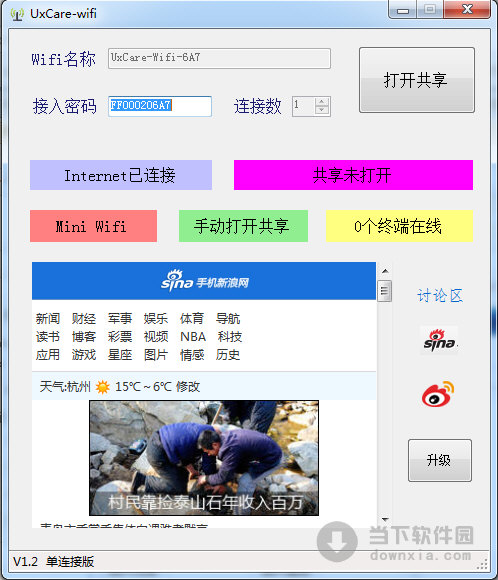Open the 视频 video link
Viewport: 498px width, 580px height.
coord(156,337)
